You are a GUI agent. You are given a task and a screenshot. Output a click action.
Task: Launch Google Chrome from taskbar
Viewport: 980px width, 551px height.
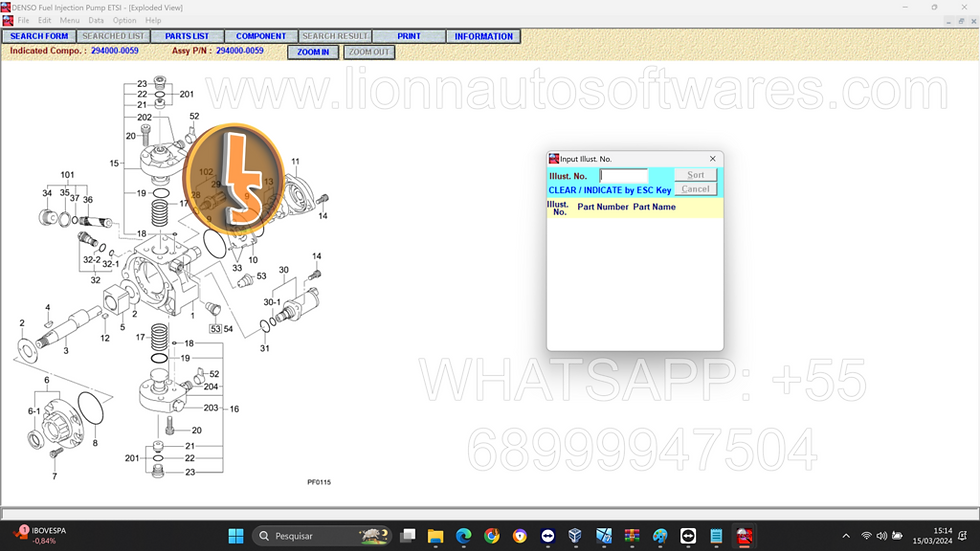(x=492, y=536)
